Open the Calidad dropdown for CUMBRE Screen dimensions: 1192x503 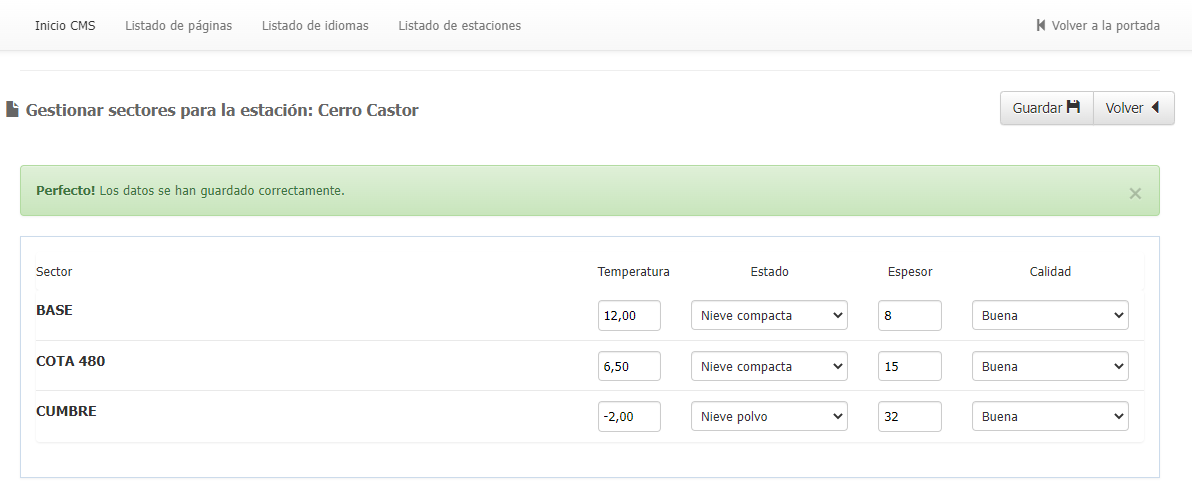[1051, 416]
